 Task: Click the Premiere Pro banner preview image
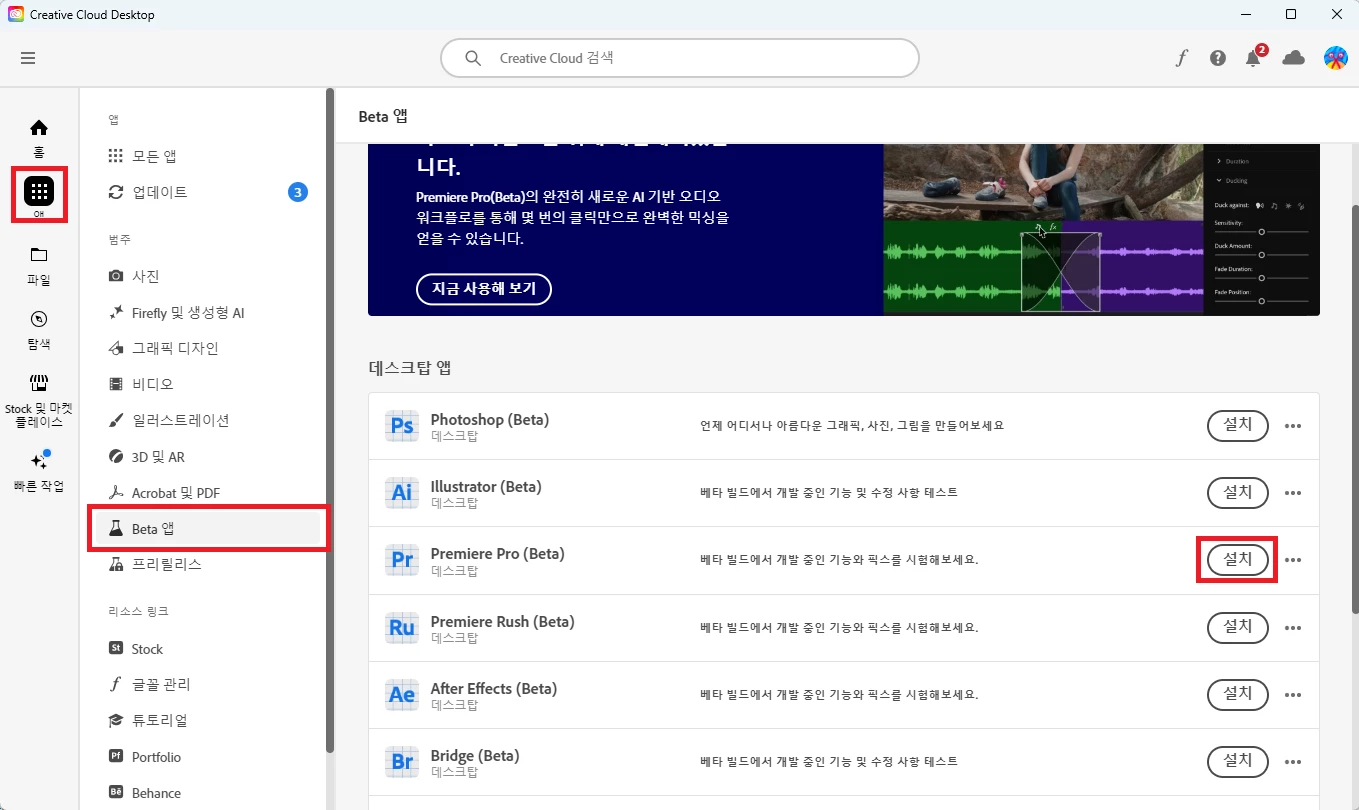(1101, 229)
